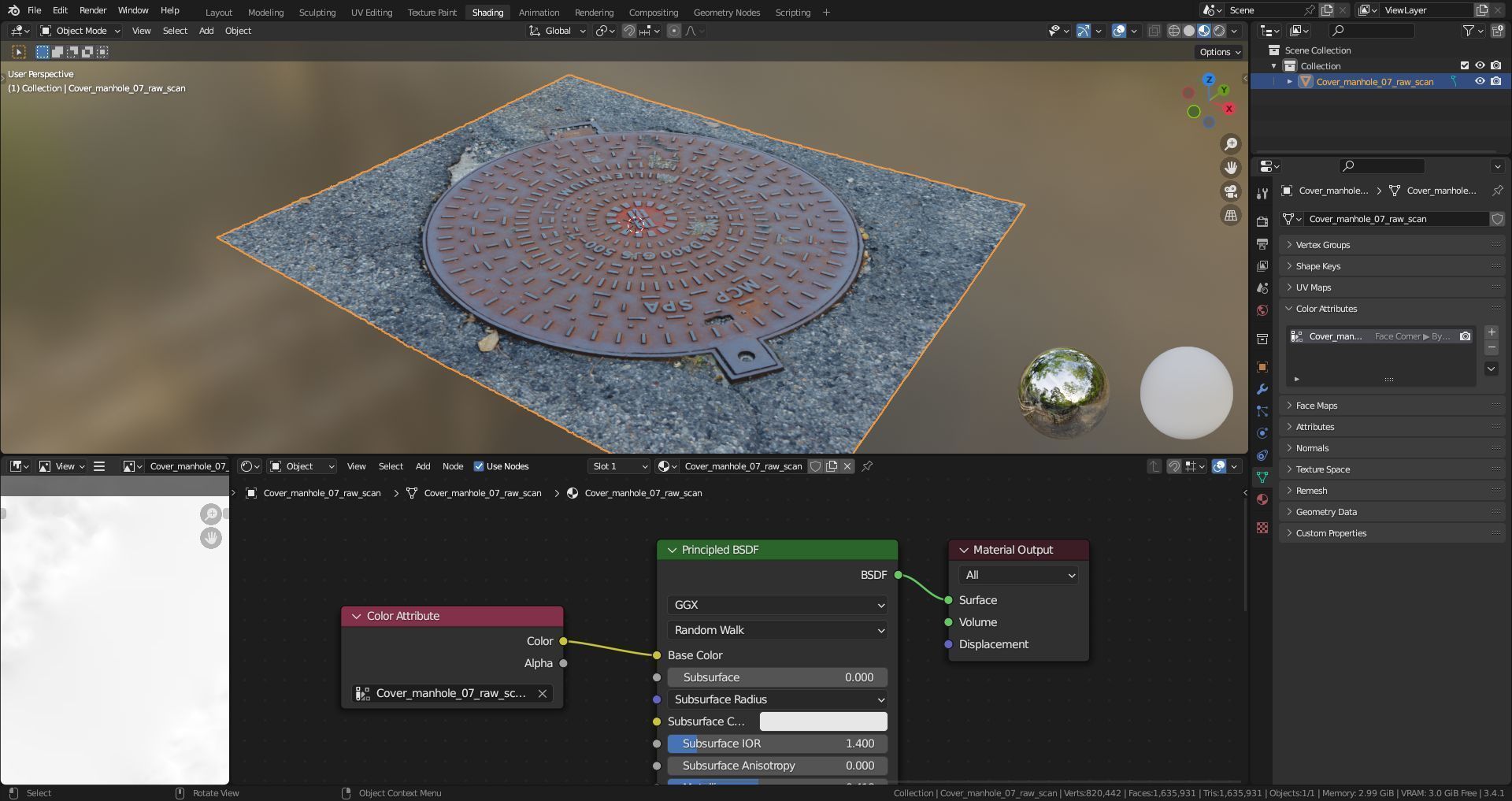Switch to wireframe viewport shading
1512x801 pixels.
(x=1174, y=31)
